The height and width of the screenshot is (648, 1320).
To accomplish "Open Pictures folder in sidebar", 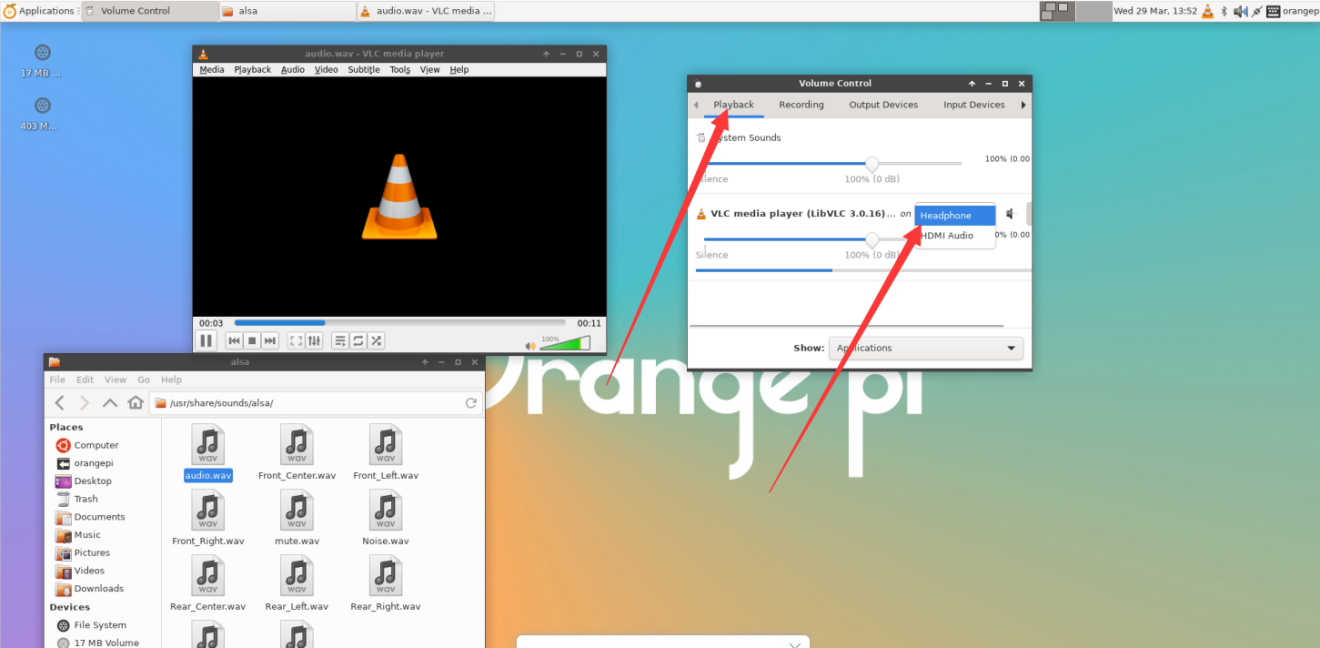I will [x=92, y=553].
